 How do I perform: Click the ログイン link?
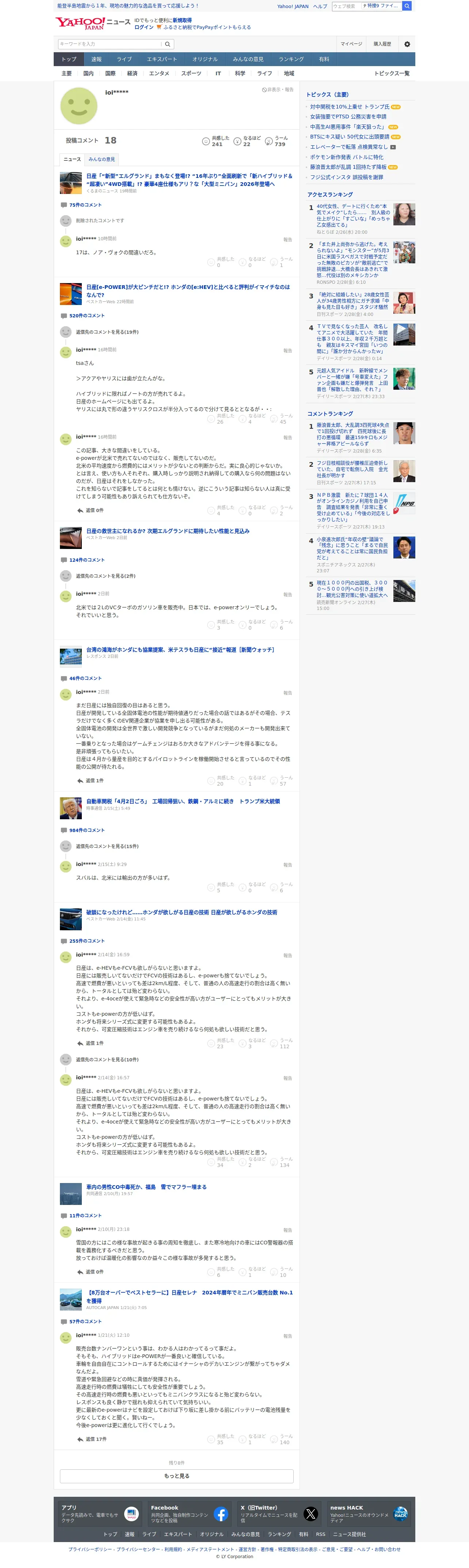[144, 27]
